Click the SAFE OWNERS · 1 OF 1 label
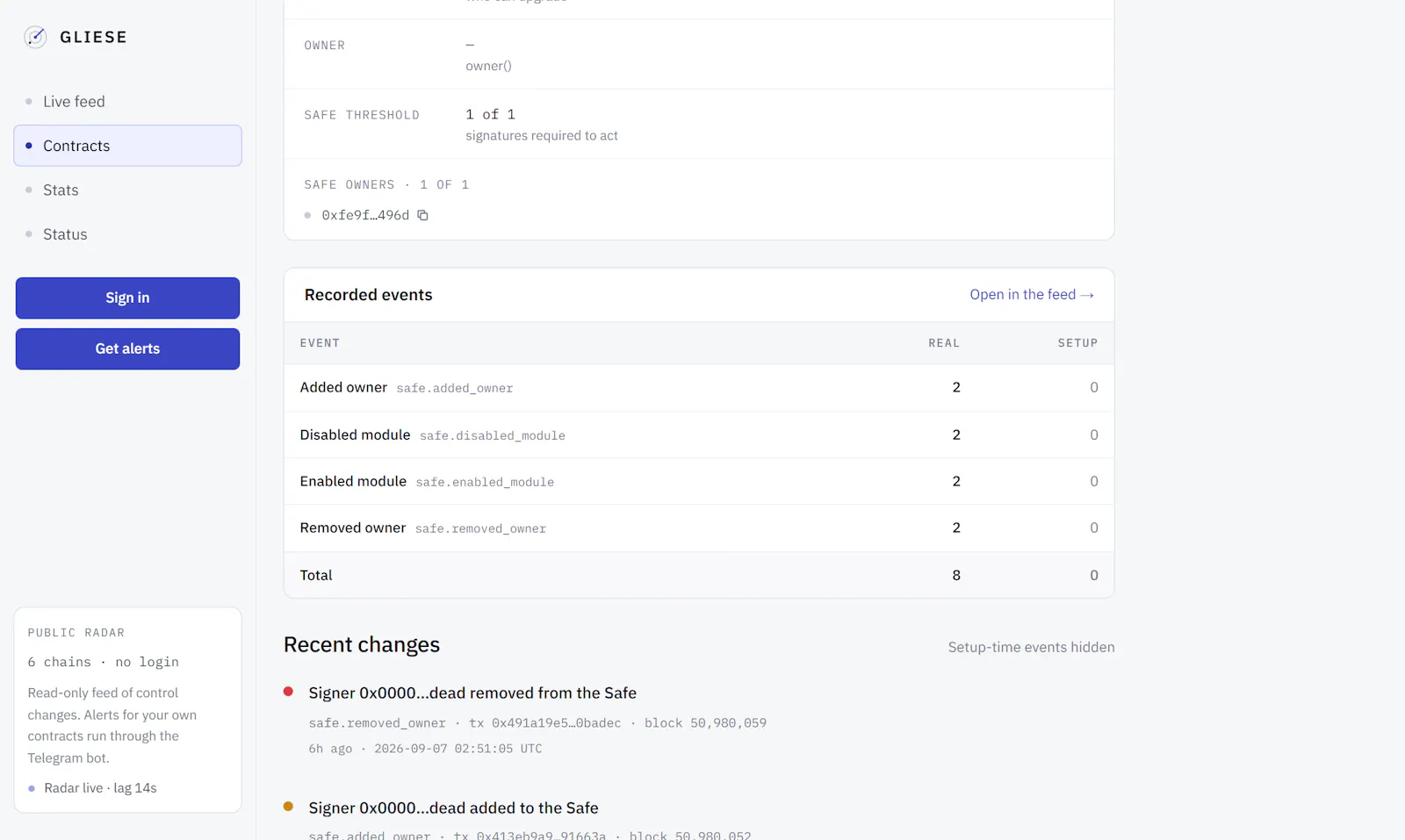Viewport: 1405px width, 840px height. (386, 184)
